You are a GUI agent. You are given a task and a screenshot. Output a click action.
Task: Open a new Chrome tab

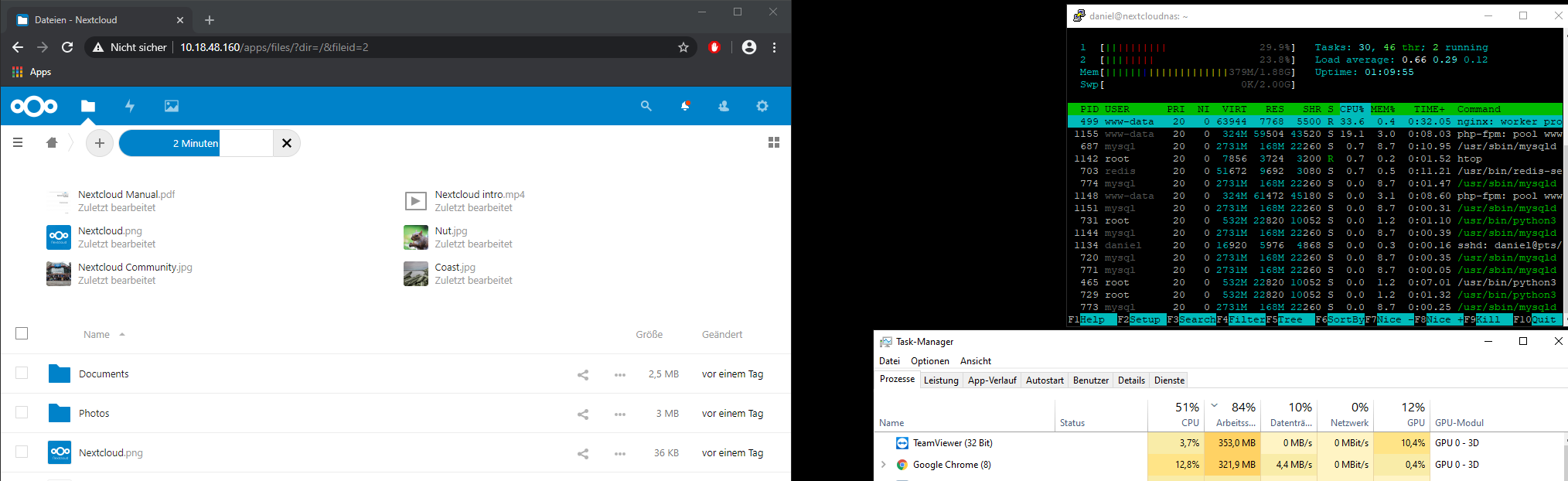click(x=210, y=20)
